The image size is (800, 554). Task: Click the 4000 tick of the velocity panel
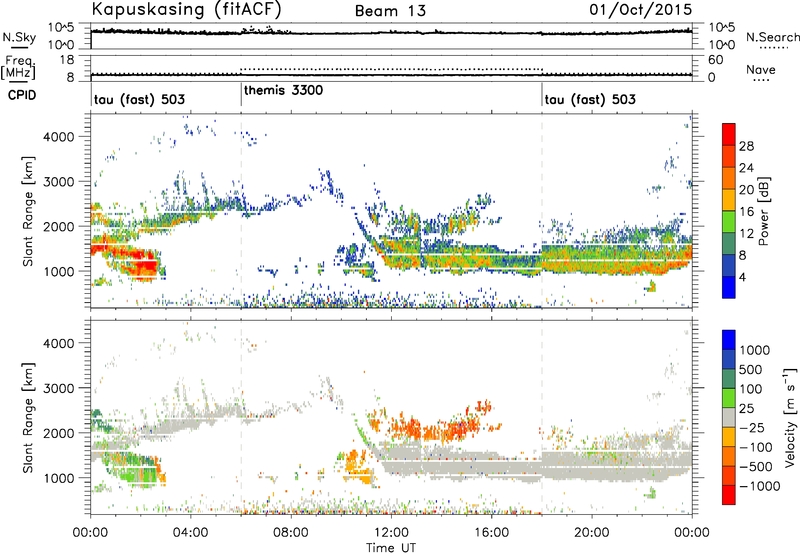click(58, 343)
